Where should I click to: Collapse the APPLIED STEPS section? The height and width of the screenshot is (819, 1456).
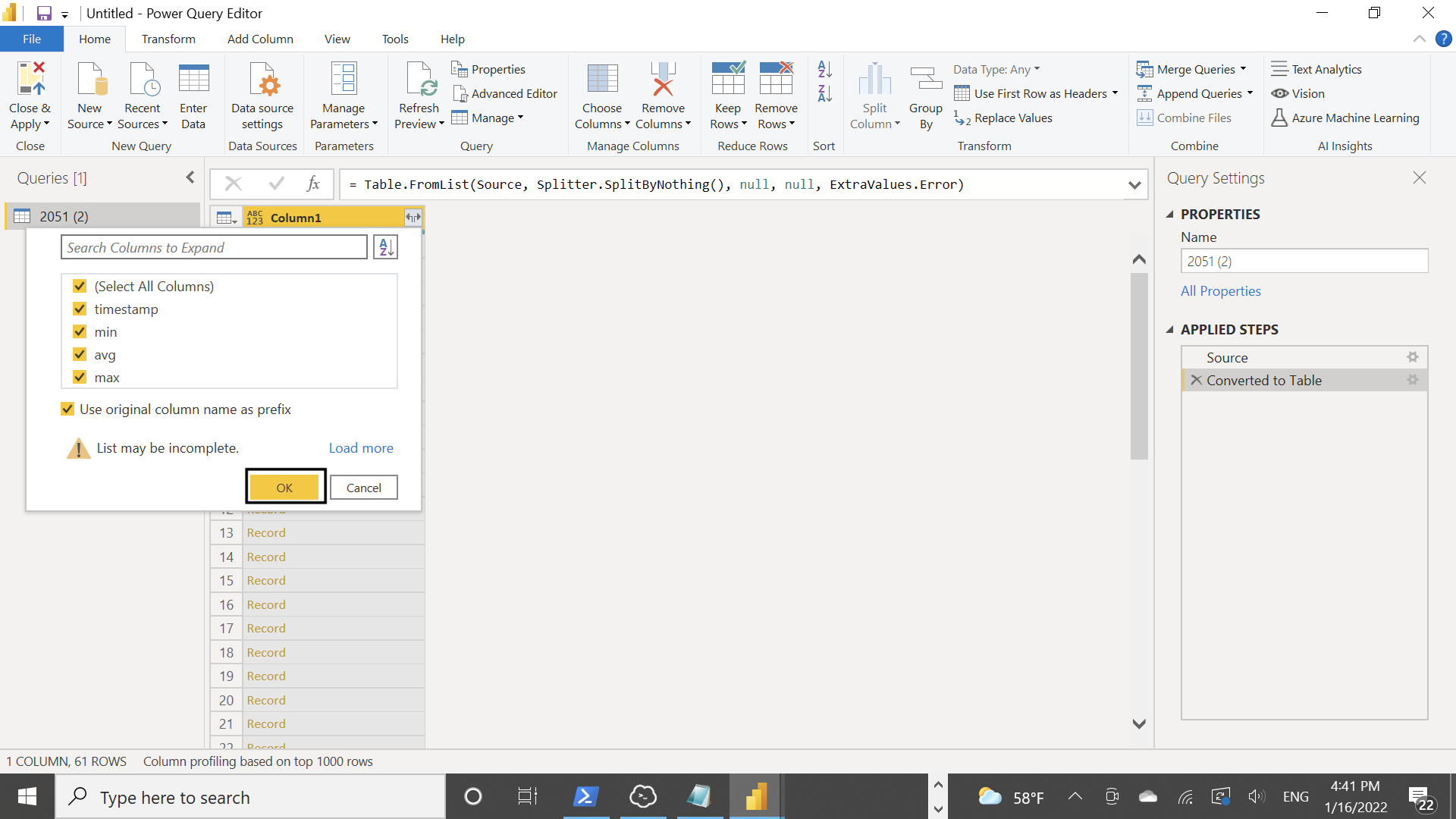(1169, 330)
